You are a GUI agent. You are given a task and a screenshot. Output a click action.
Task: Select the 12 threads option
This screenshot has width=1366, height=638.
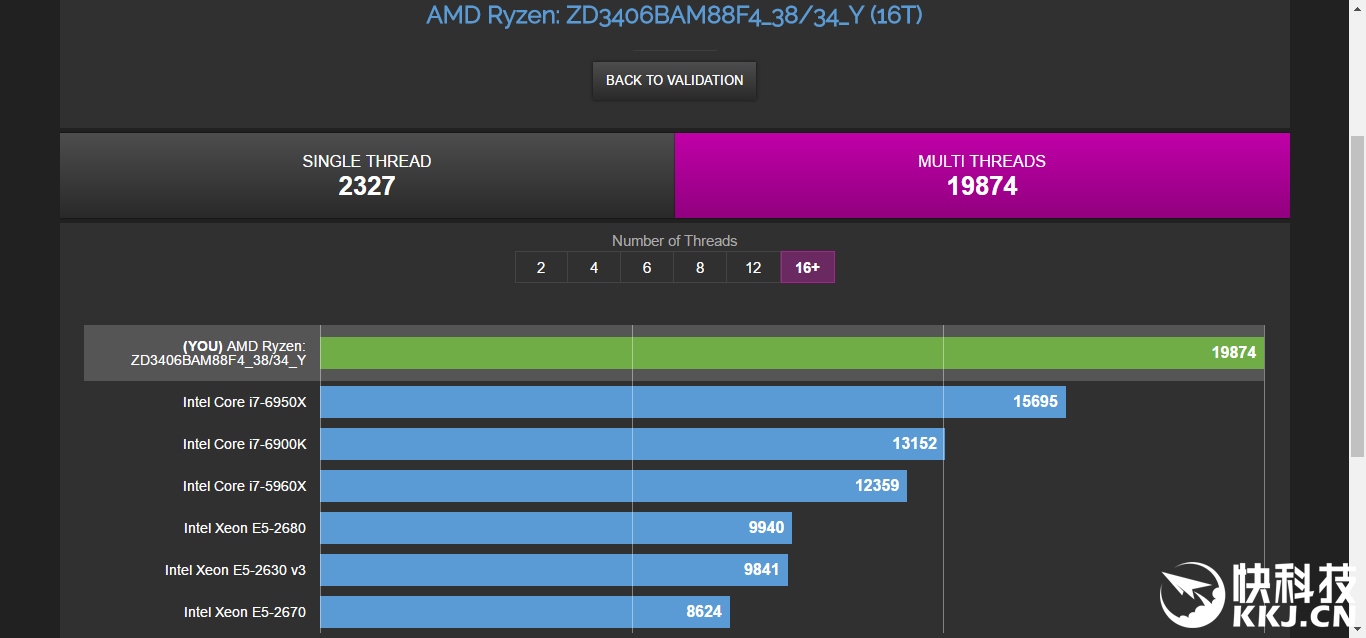pos(753,267)
